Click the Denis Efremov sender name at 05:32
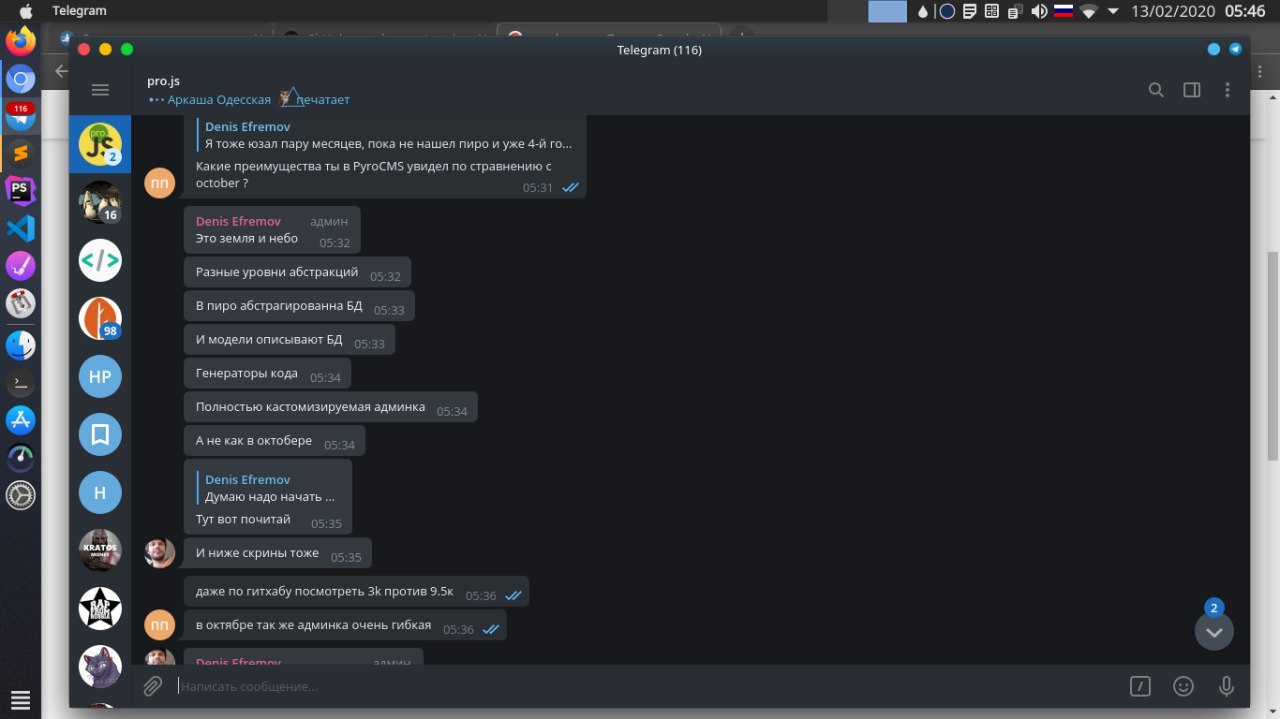The width and height of the screenshot is (1280, 719). tap(238, 221)
